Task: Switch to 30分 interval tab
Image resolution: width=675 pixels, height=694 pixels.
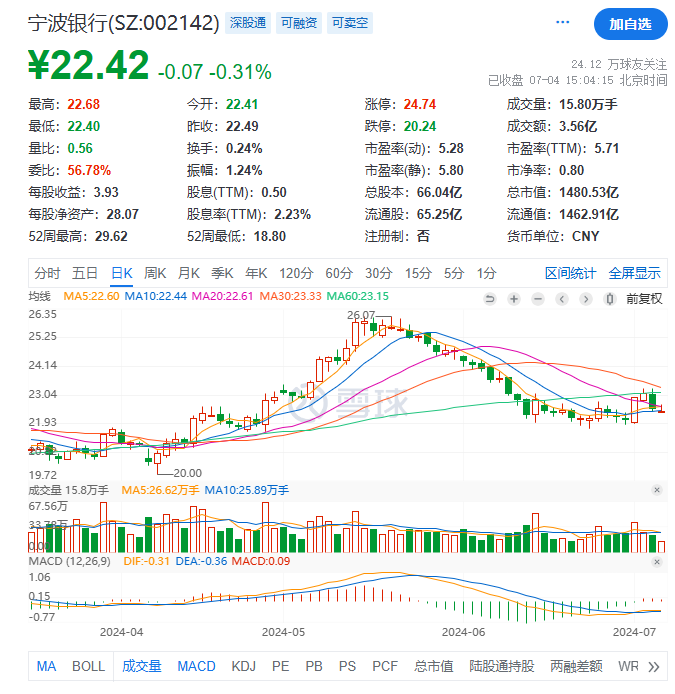Action: pyautogui.click(x=379, y=273)
